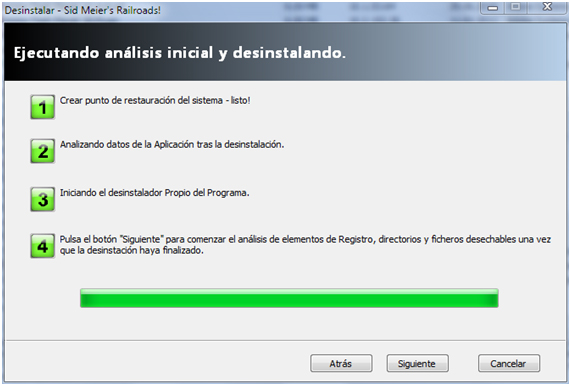Viewport: 571px width, 386px height.
Task: Click the 'Pulsa el botón Siguiente' instruction text
Action: click(x=305, y=245)
